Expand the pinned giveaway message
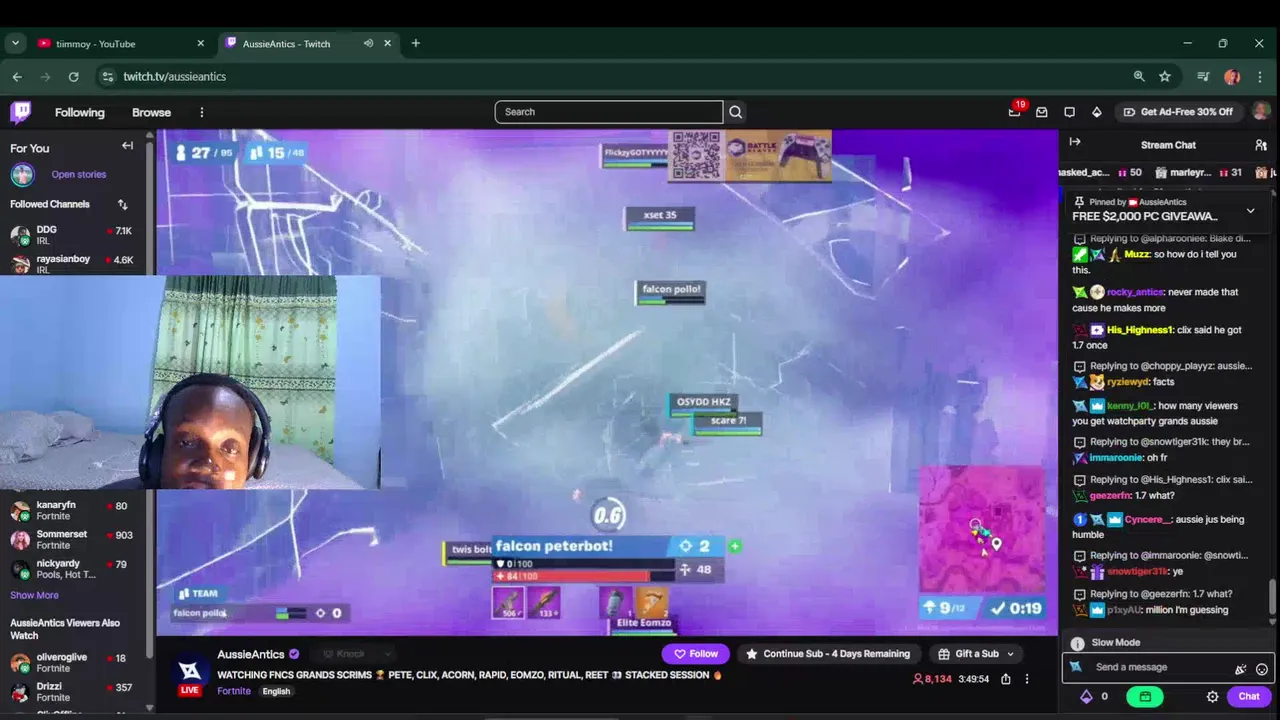 click(x=1250, y=210)
